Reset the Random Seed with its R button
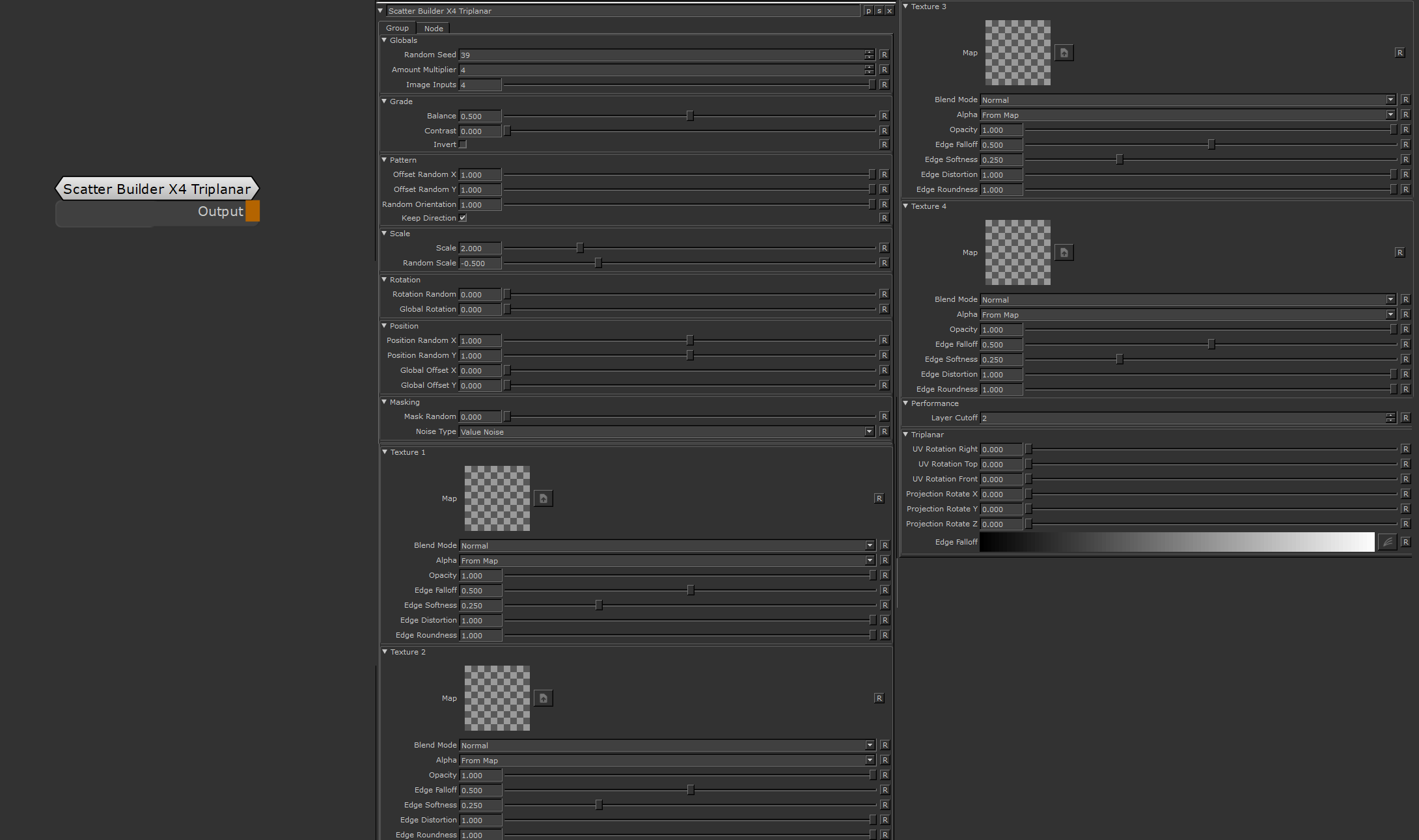This screenshot has height=840, width=1419. tap(884, 55)
